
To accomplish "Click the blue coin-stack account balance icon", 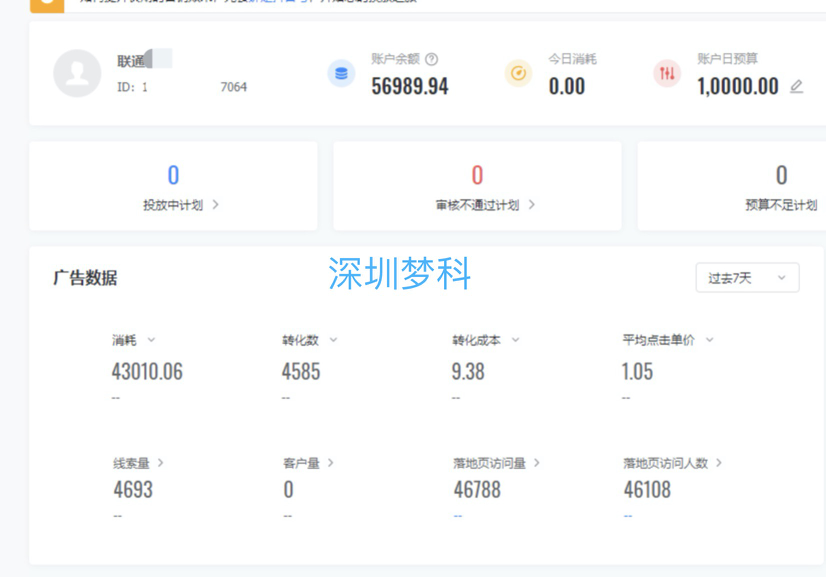I will 340,74.
